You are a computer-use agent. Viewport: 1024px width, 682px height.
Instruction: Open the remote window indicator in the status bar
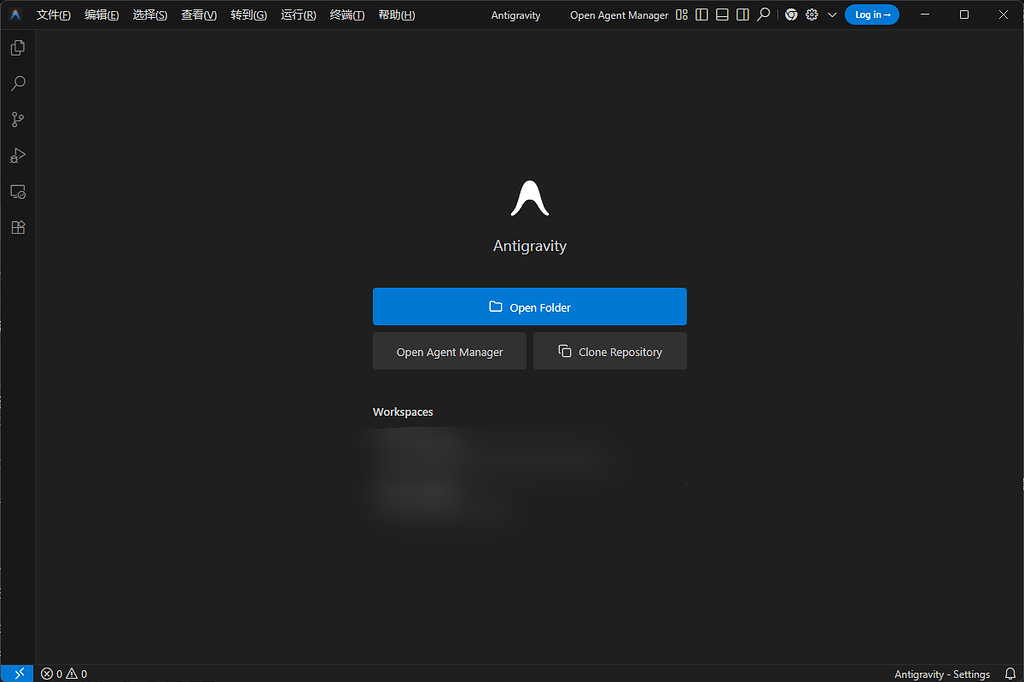(x=18, y=674)
